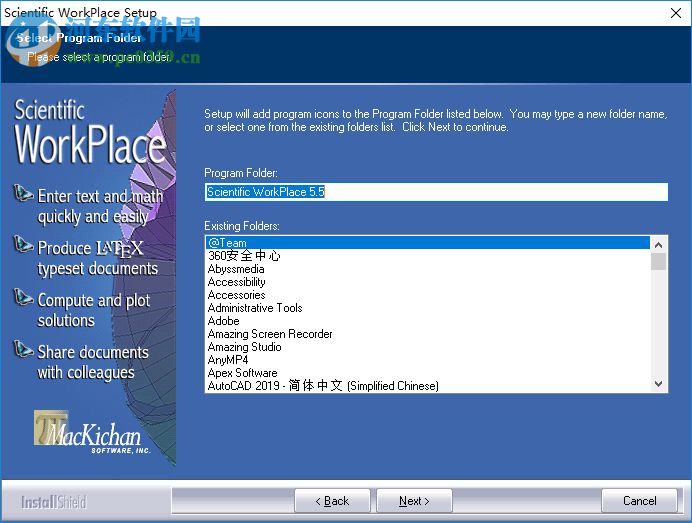
Task: Focus the Program Folder text field
Action: click(x=436, y=192)
